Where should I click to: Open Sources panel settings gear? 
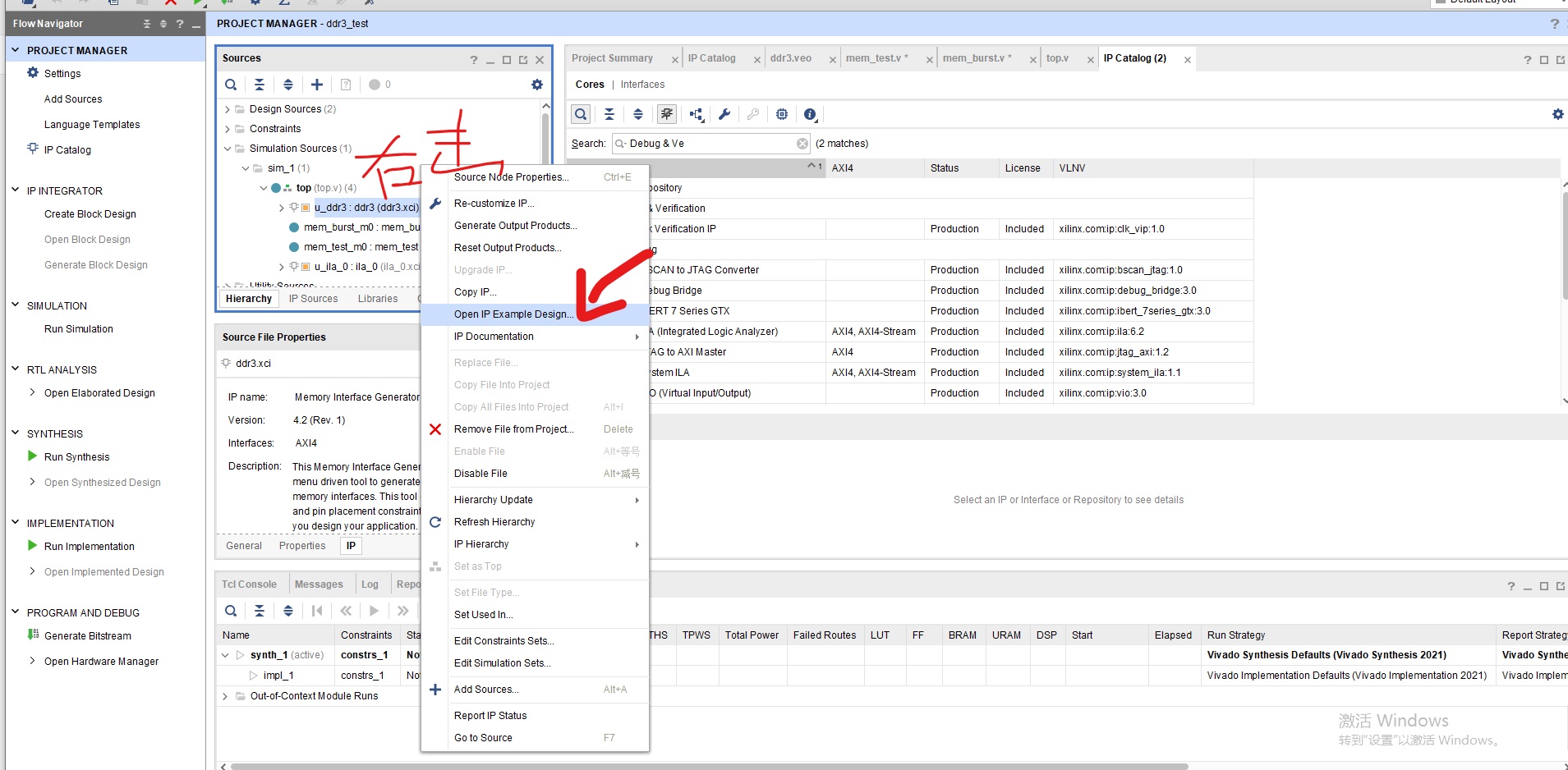(x=537, y=85)
